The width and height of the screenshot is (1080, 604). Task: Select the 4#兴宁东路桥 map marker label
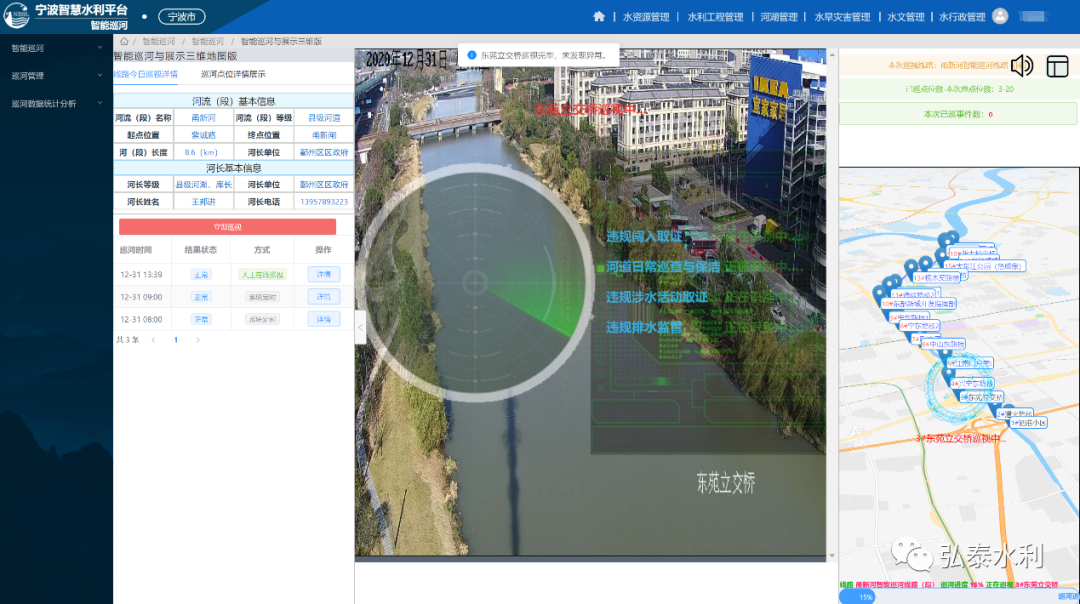click(972, 383)
